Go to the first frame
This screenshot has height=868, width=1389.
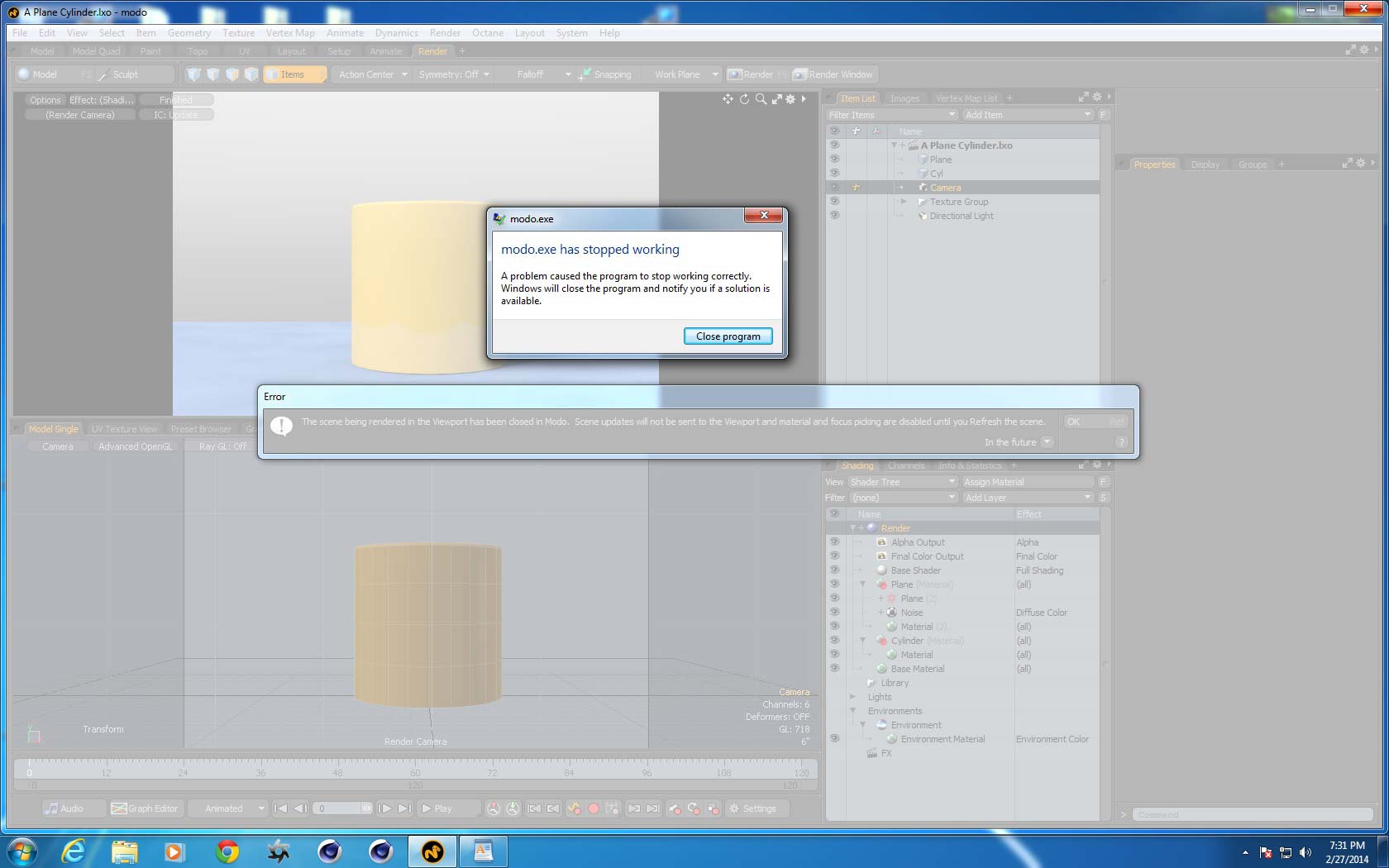281,808
